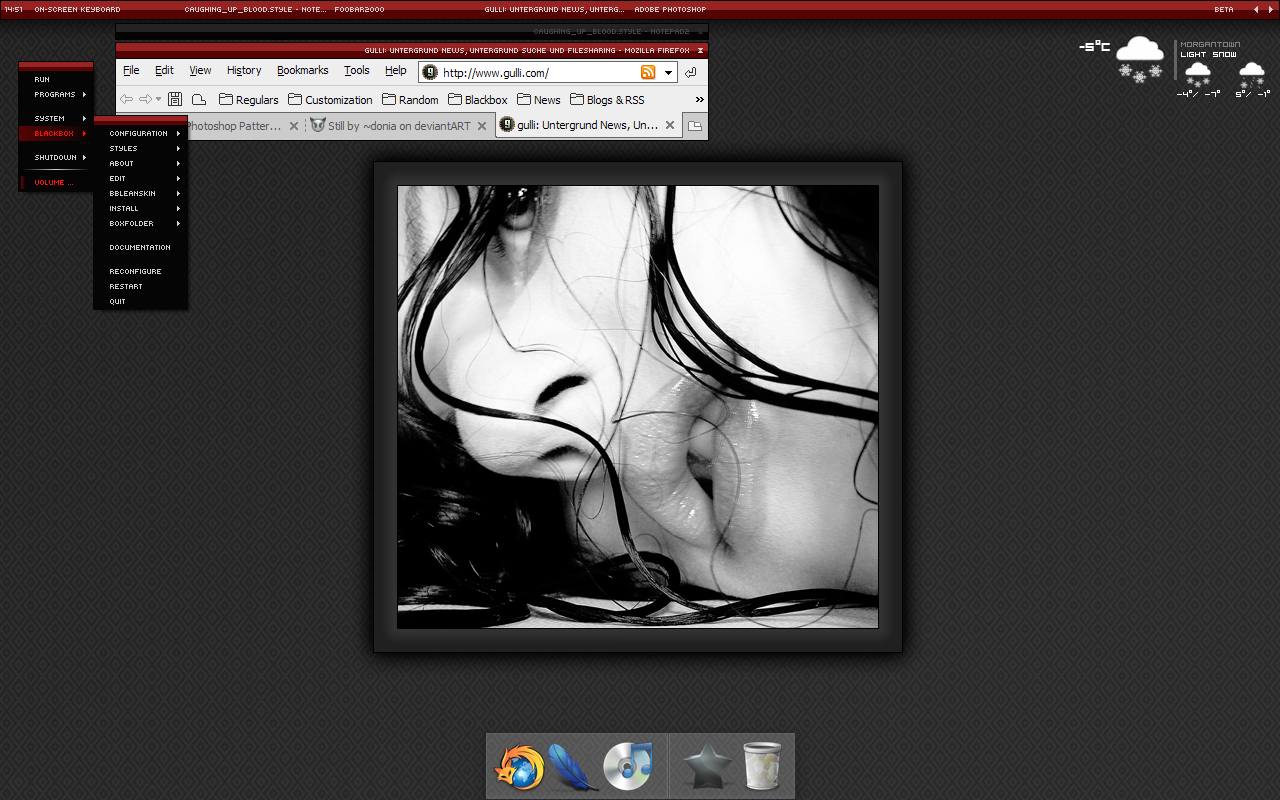Open the Firefox History menu
The width and height of the screenshot is (1280, 800).
(244, 70)
